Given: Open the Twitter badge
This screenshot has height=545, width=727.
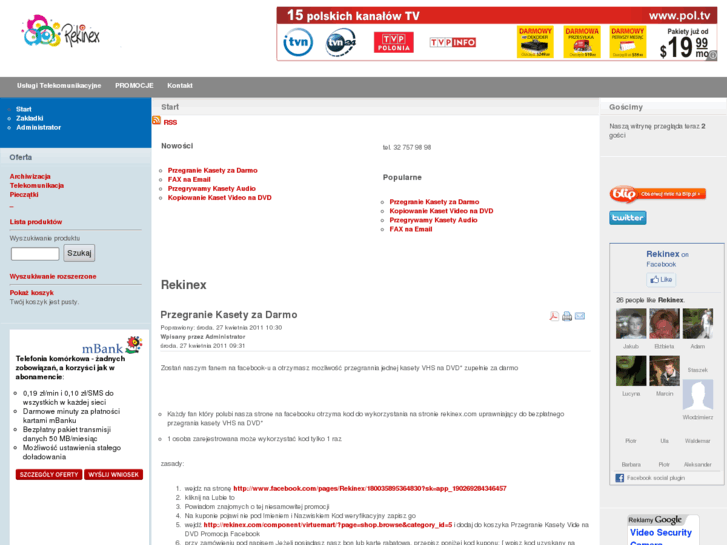Looking at the screenshot, I should [628, 218].
